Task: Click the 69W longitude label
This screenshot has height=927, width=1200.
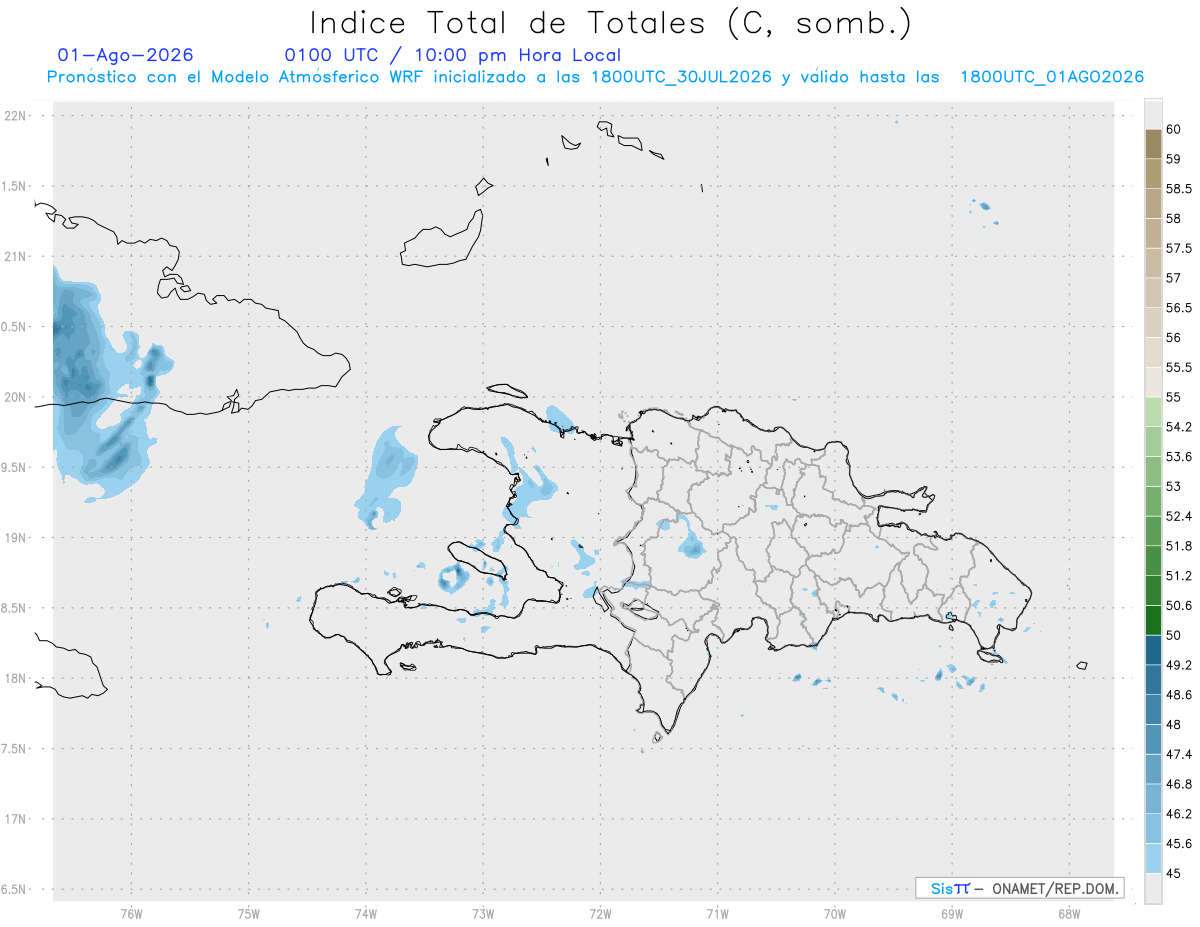Action: tap(952, 914)
